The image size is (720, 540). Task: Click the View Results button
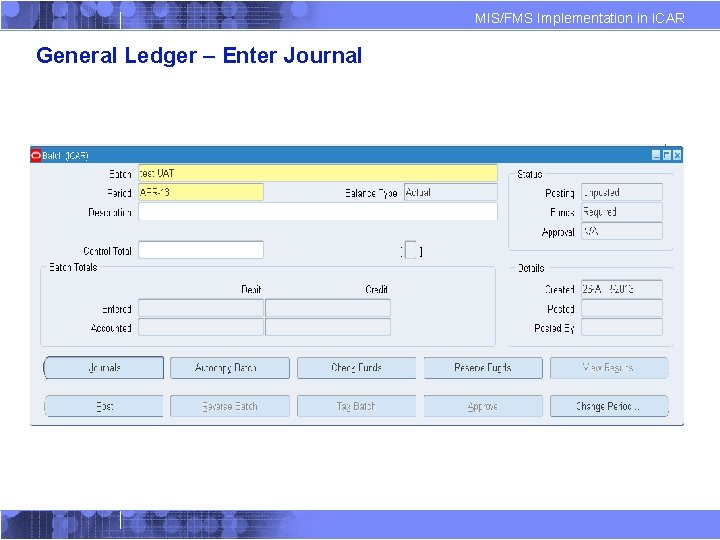point(609,368)
